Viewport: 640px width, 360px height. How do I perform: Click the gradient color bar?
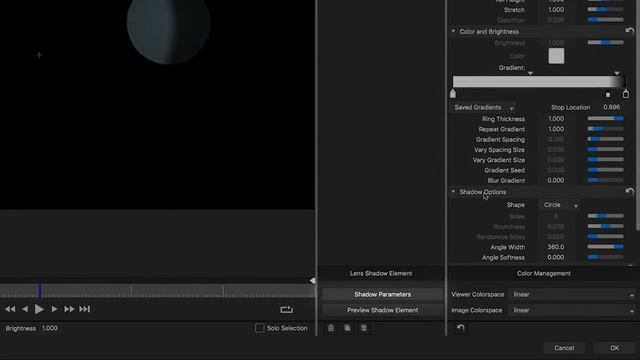point(538,82)
